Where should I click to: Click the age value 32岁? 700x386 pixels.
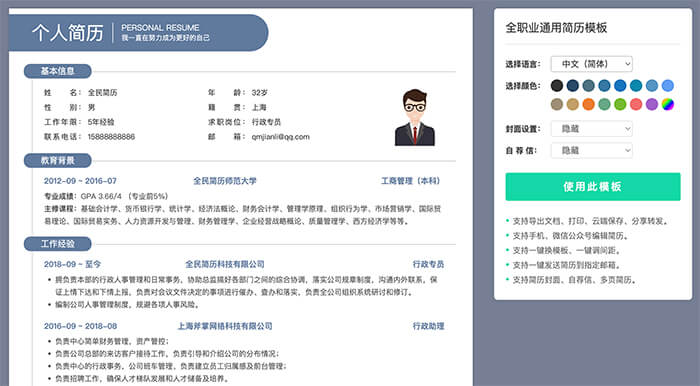coord(259,93)
